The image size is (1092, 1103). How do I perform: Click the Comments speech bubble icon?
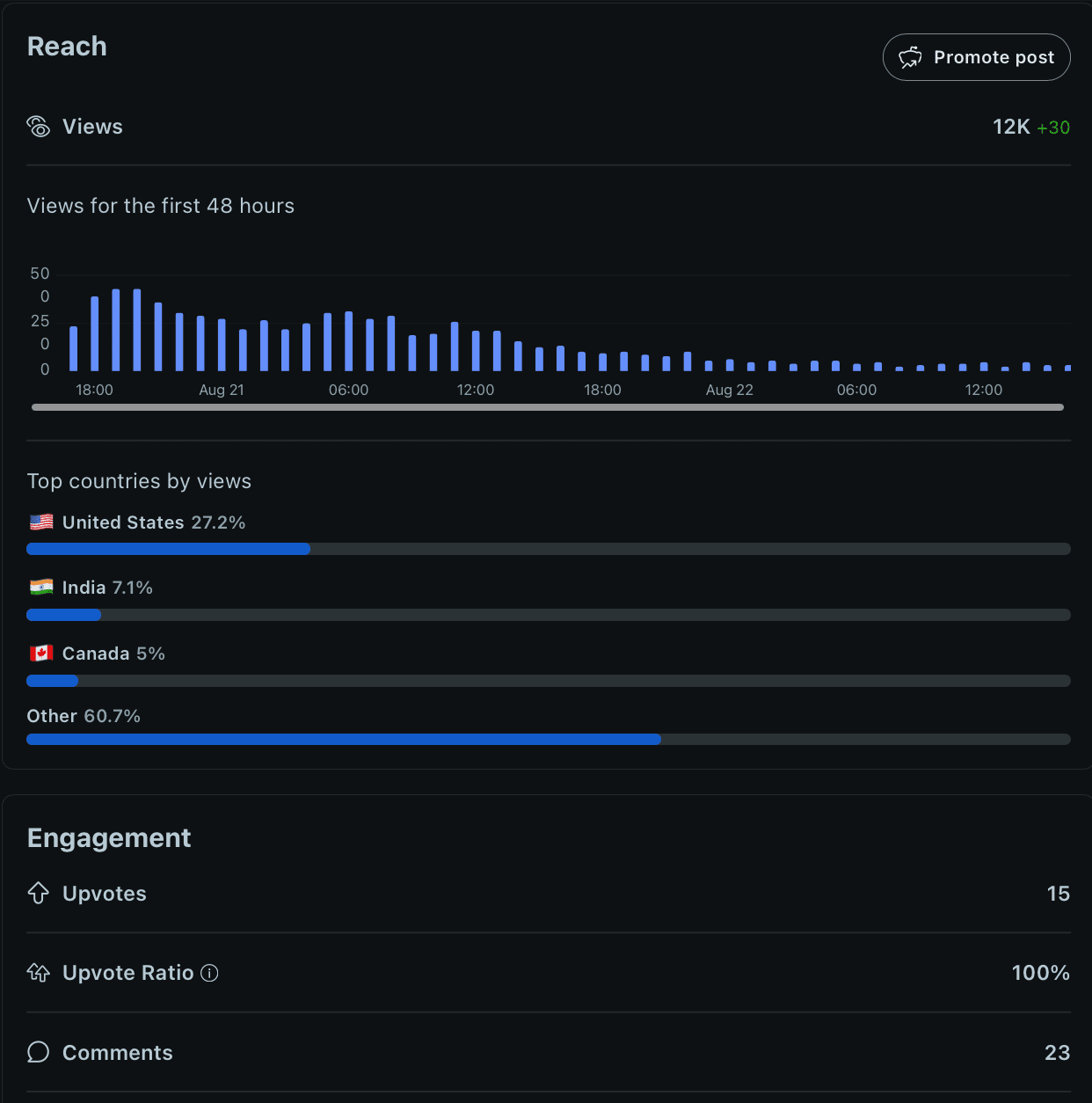point(39,1052)
